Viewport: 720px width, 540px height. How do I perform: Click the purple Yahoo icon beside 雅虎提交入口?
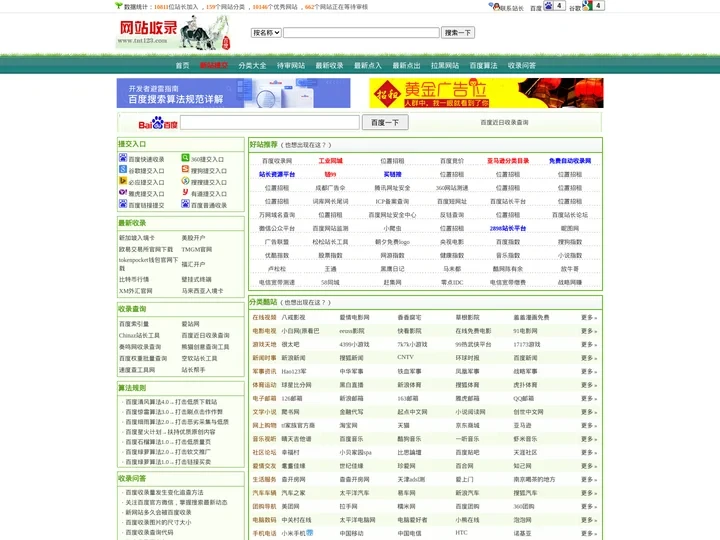[x=123, y=192]
